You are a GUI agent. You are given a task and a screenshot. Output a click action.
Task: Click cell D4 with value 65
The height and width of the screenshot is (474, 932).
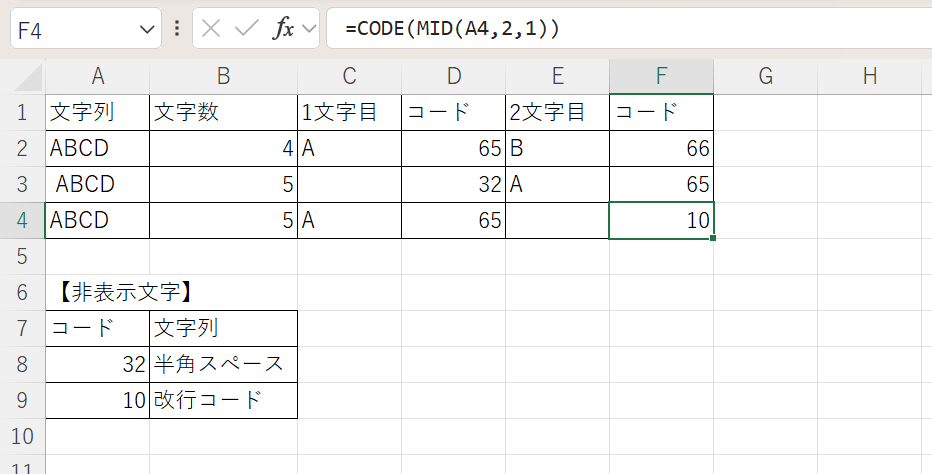[x=454, y=221]
